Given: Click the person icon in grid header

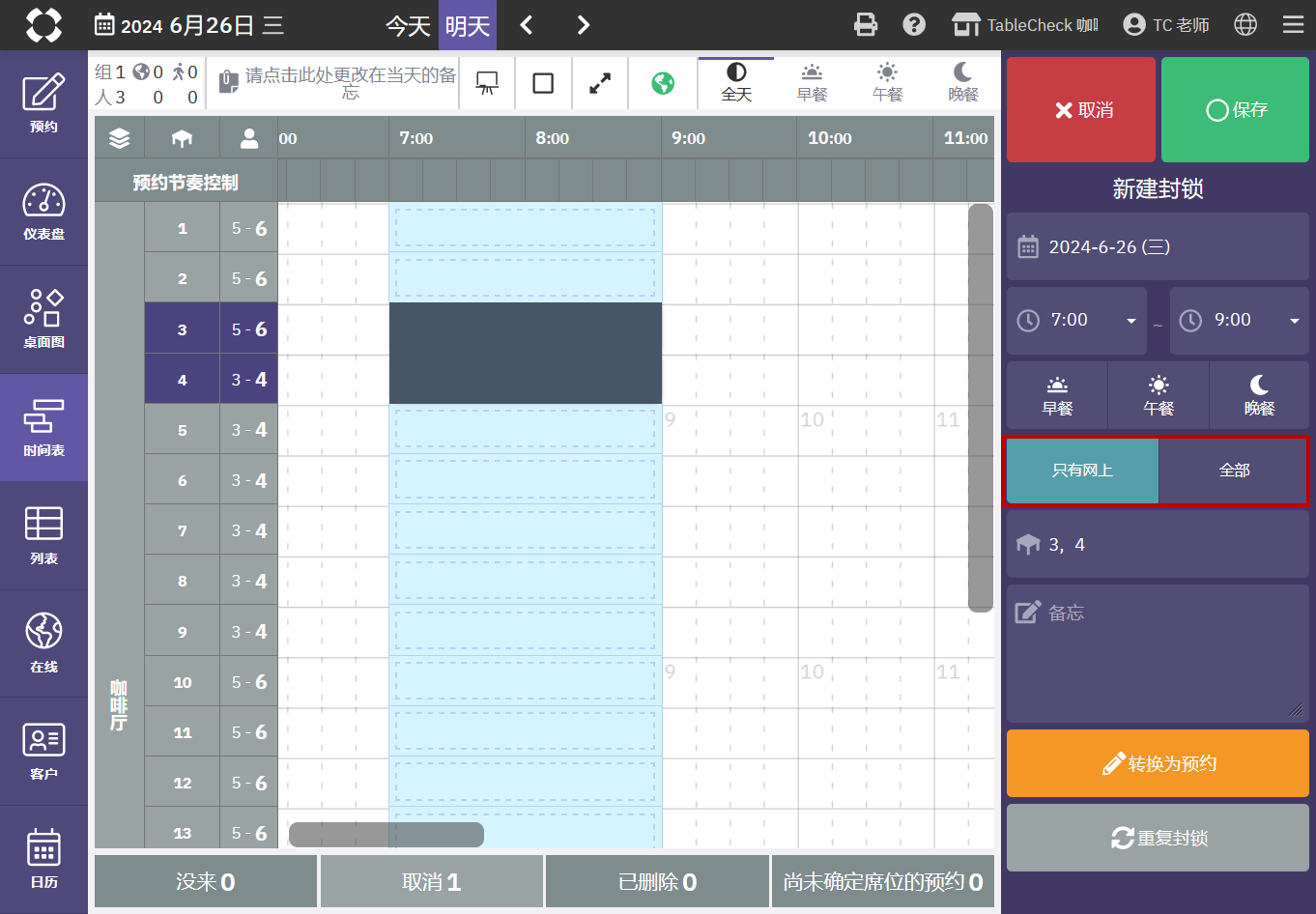Looking at the screenshot, I should tap(249, 138).
